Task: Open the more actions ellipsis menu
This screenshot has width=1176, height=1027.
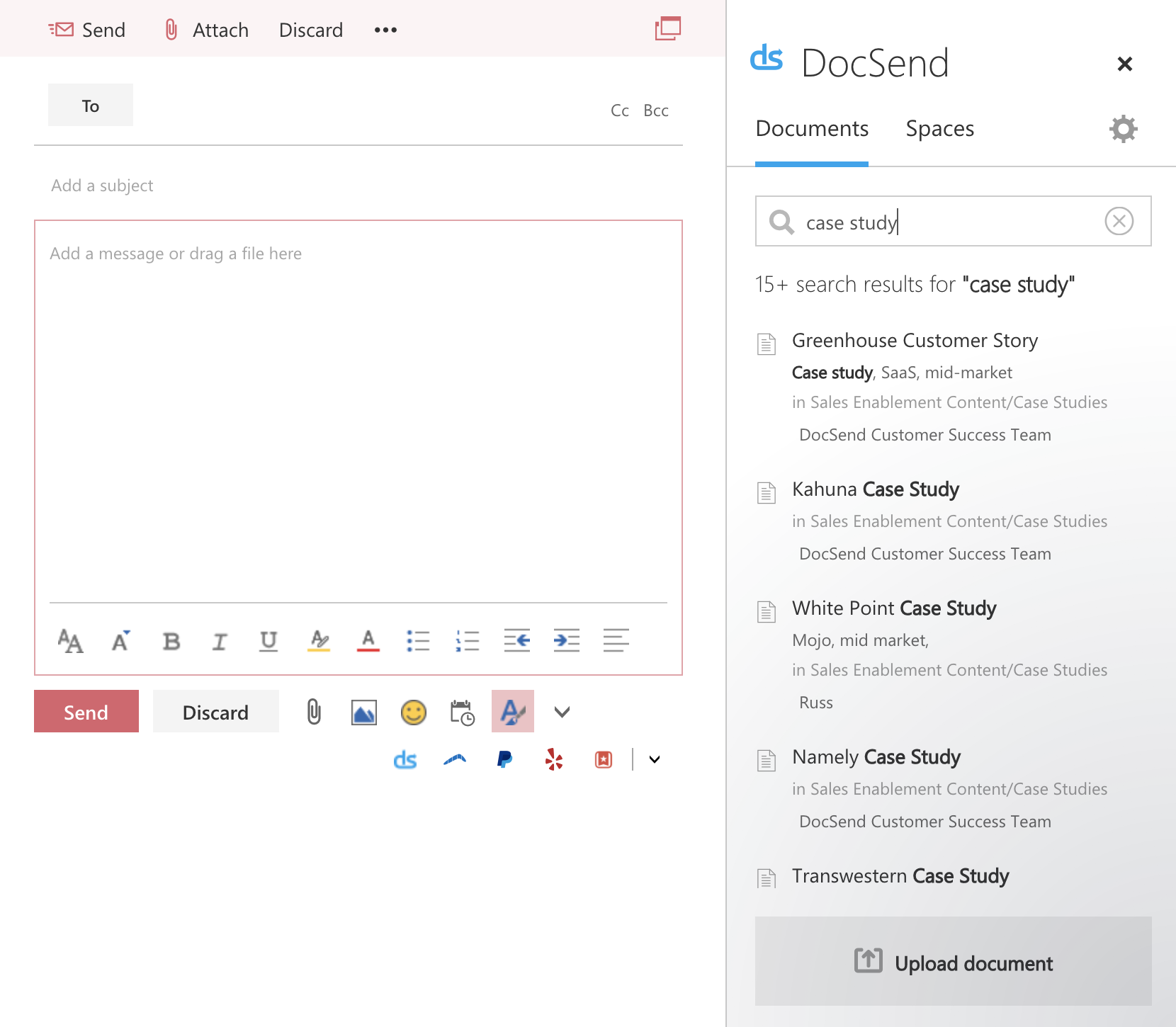Action: tap(385, 30)
